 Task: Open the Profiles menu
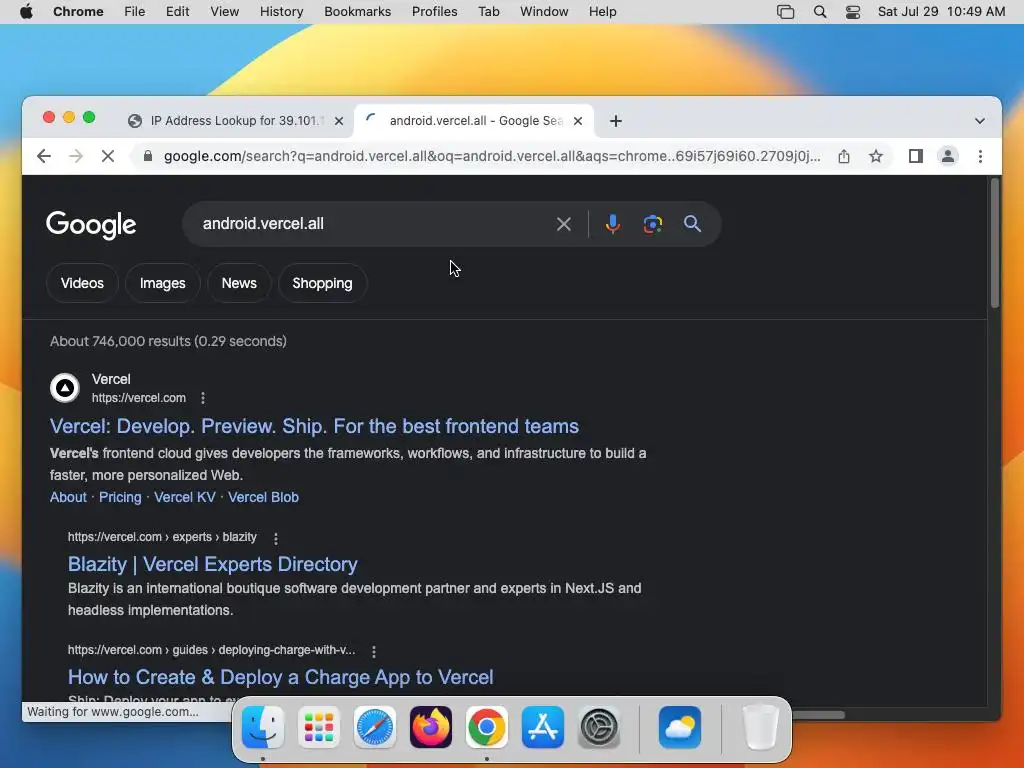click(x=434, y=12)
